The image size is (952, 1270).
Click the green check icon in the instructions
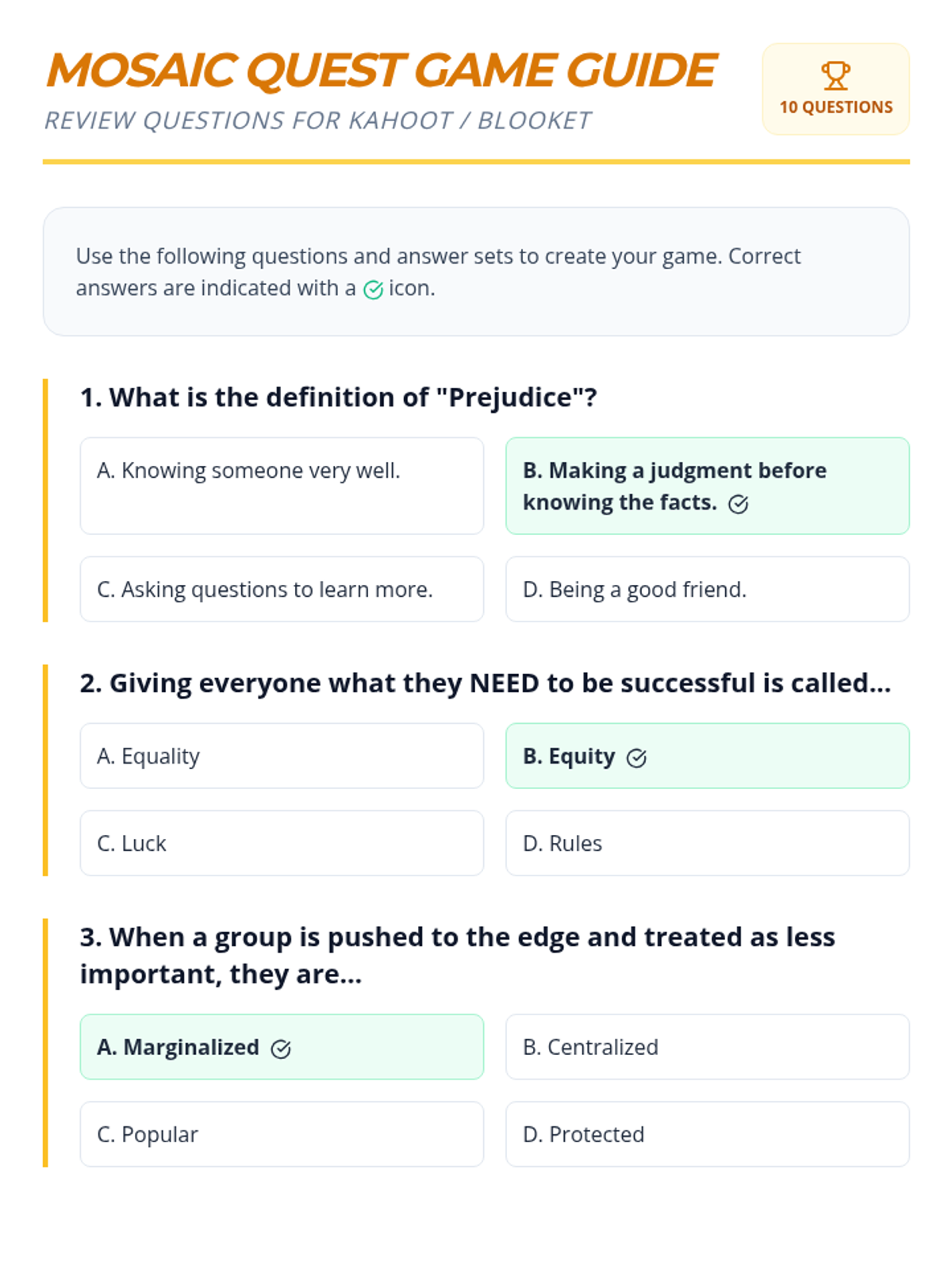[x=373, y=290]
